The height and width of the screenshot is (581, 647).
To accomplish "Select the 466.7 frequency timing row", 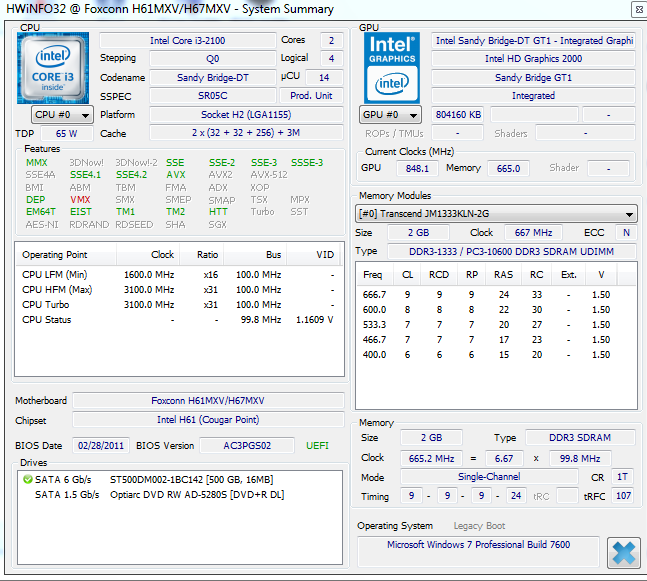I will [496, 340].
